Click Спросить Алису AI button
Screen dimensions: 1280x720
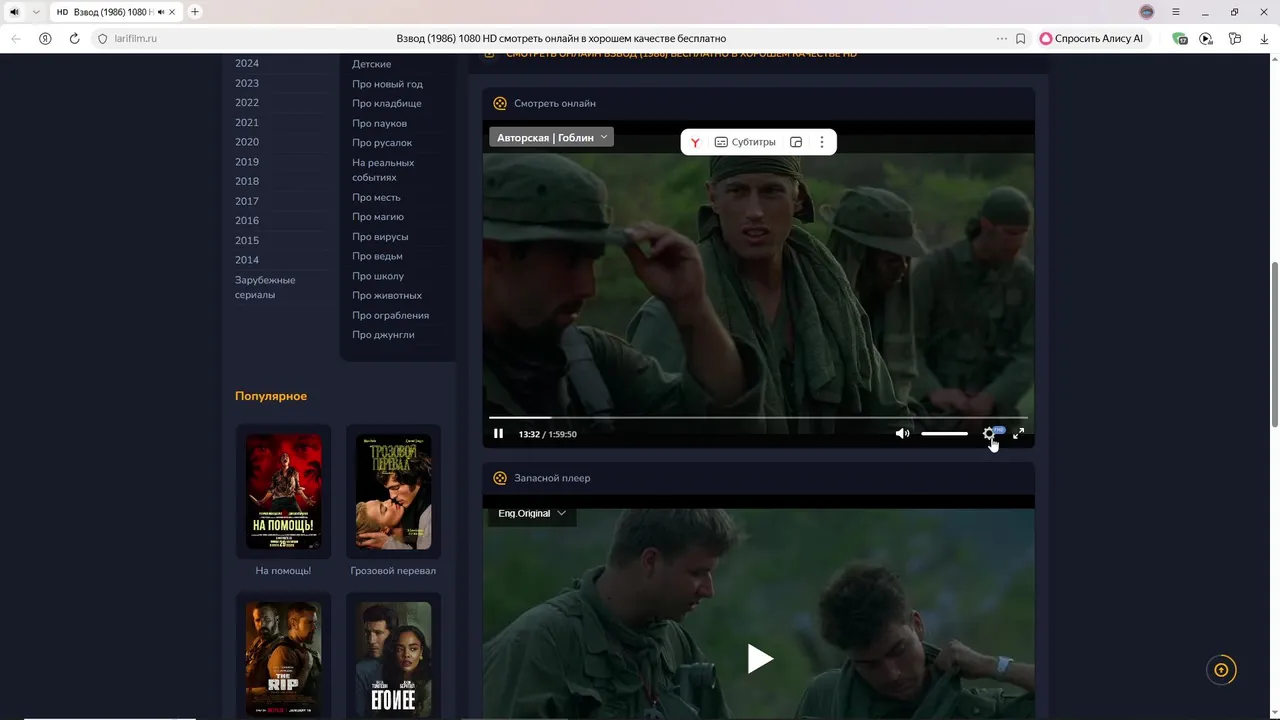click(1091, 38)
